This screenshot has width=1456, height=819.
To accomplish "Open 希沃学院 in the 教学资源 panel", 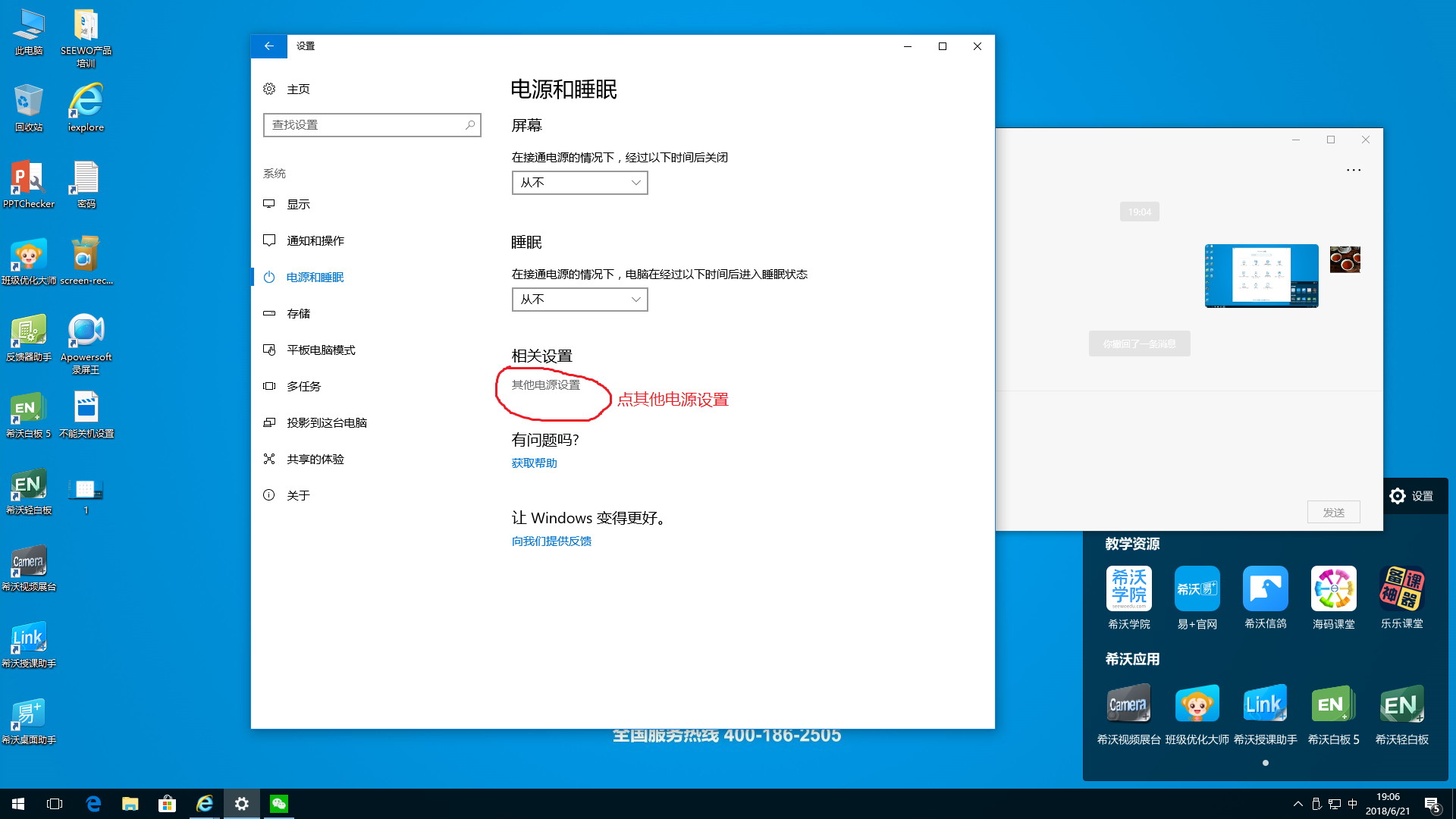I will 1129,598.
